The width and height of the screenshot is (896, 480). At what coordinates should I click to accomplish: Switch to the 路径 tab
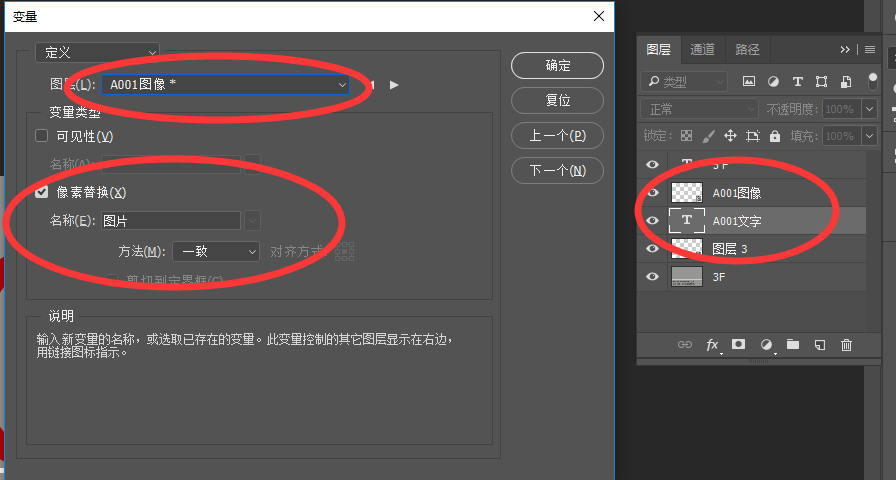(x=747, y=49)
